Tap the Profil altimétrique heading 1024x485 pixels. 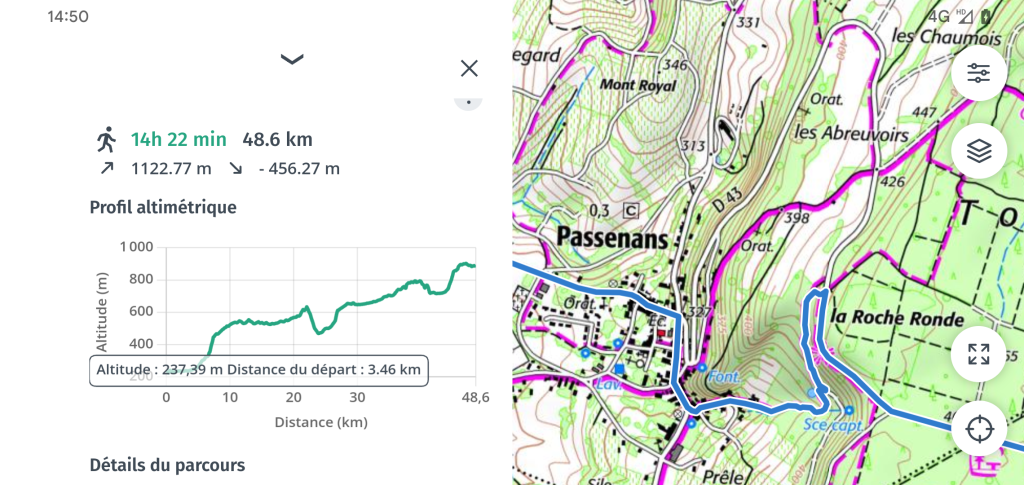163,208
